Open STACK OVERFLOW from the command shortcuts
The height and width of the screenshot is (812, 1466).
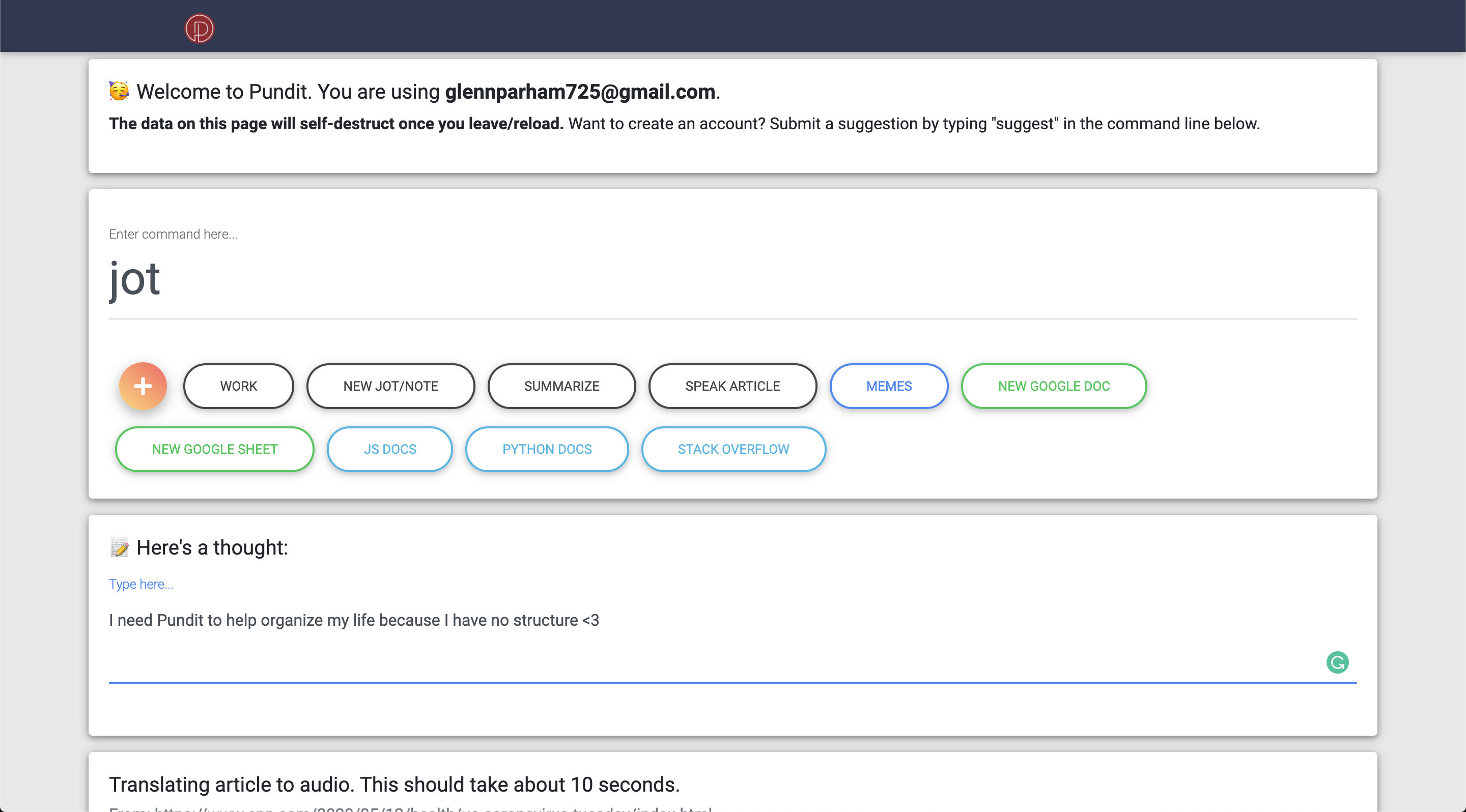tap(733, 449)
